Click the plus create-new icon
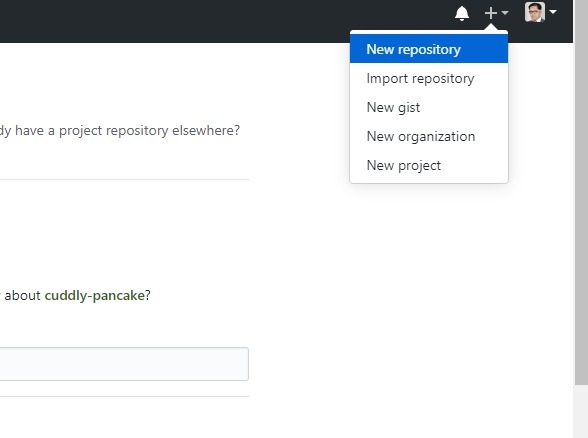This screenshot has height=438, width=588. [490, 13]
